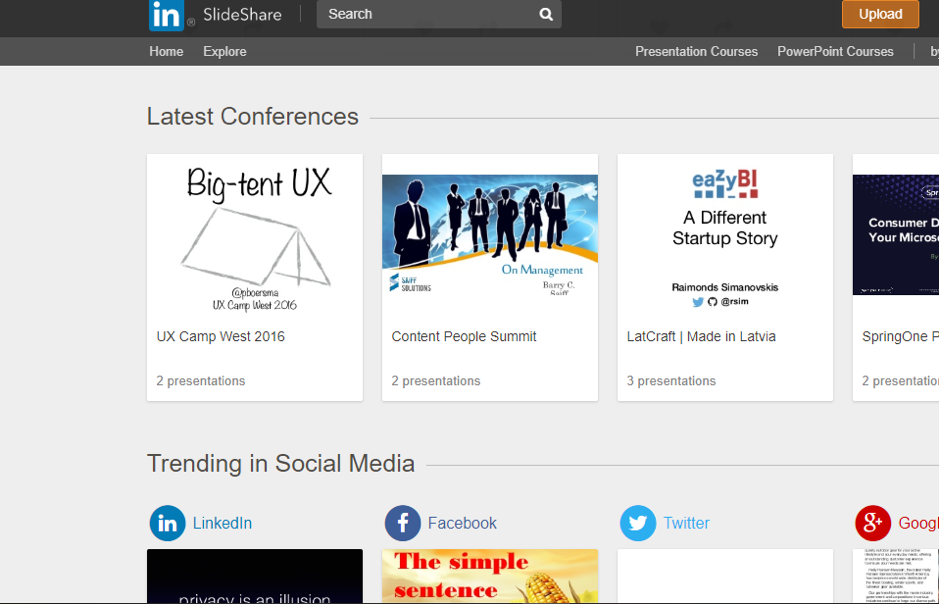Go to the Home menu item
This screenshot has width=939, height=604.
166,51
